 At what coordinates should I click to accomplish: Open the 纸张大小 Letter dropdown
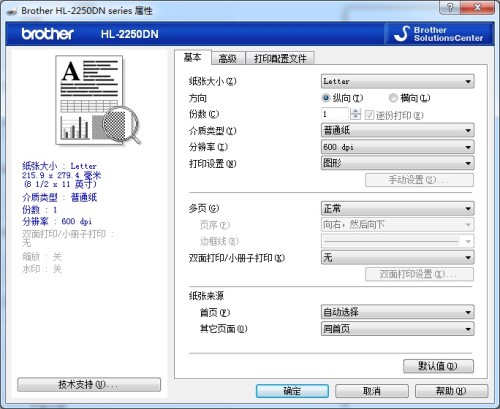coord(397,81)
